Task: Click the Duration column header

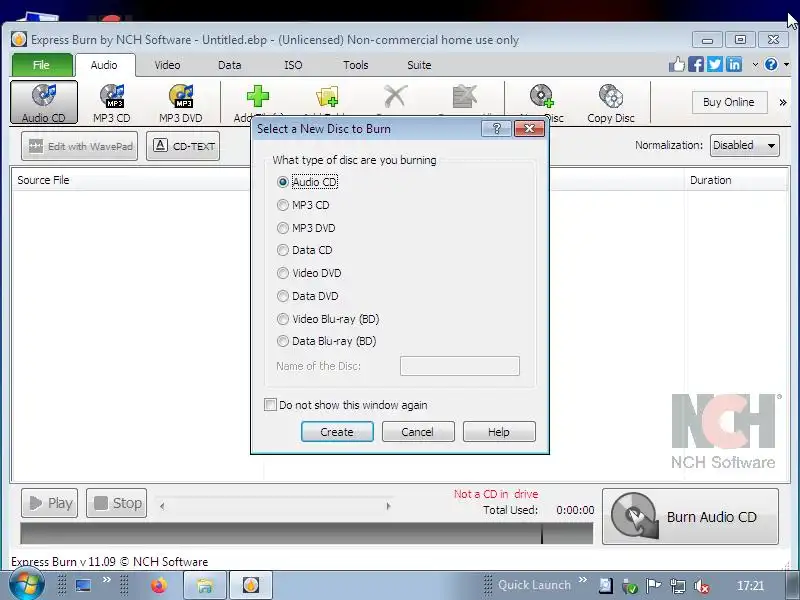Action: tap(735, 180)
